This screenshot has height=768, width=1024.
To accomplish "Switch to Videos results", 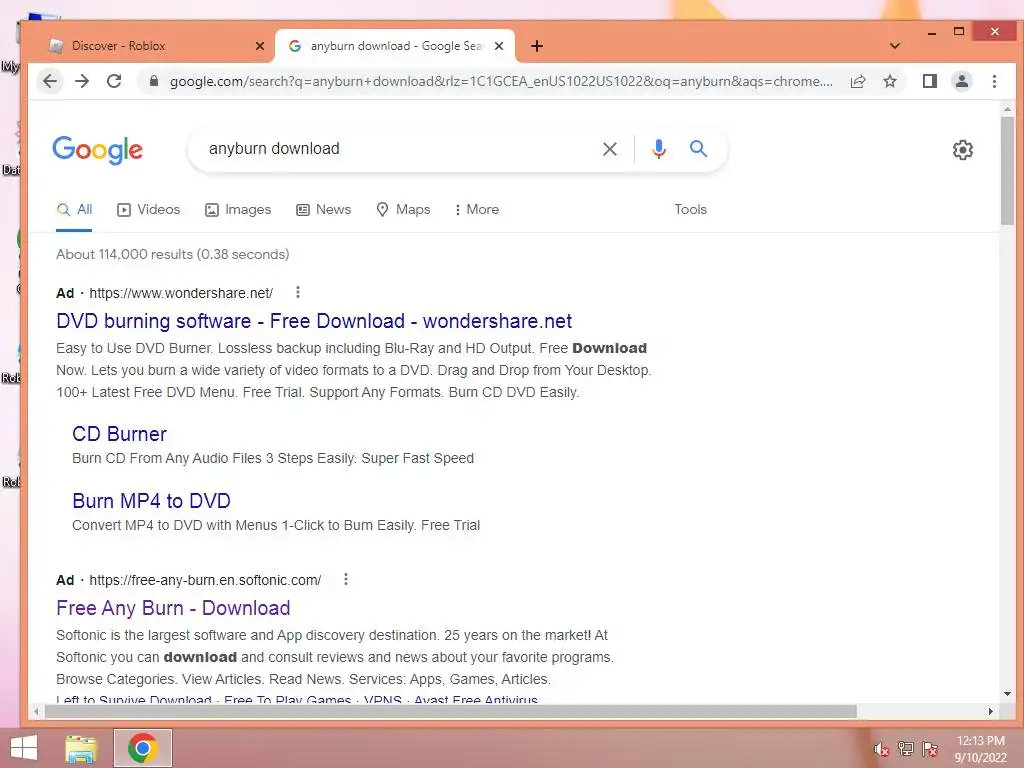I will pyautogui.click(x=148, y=210).
